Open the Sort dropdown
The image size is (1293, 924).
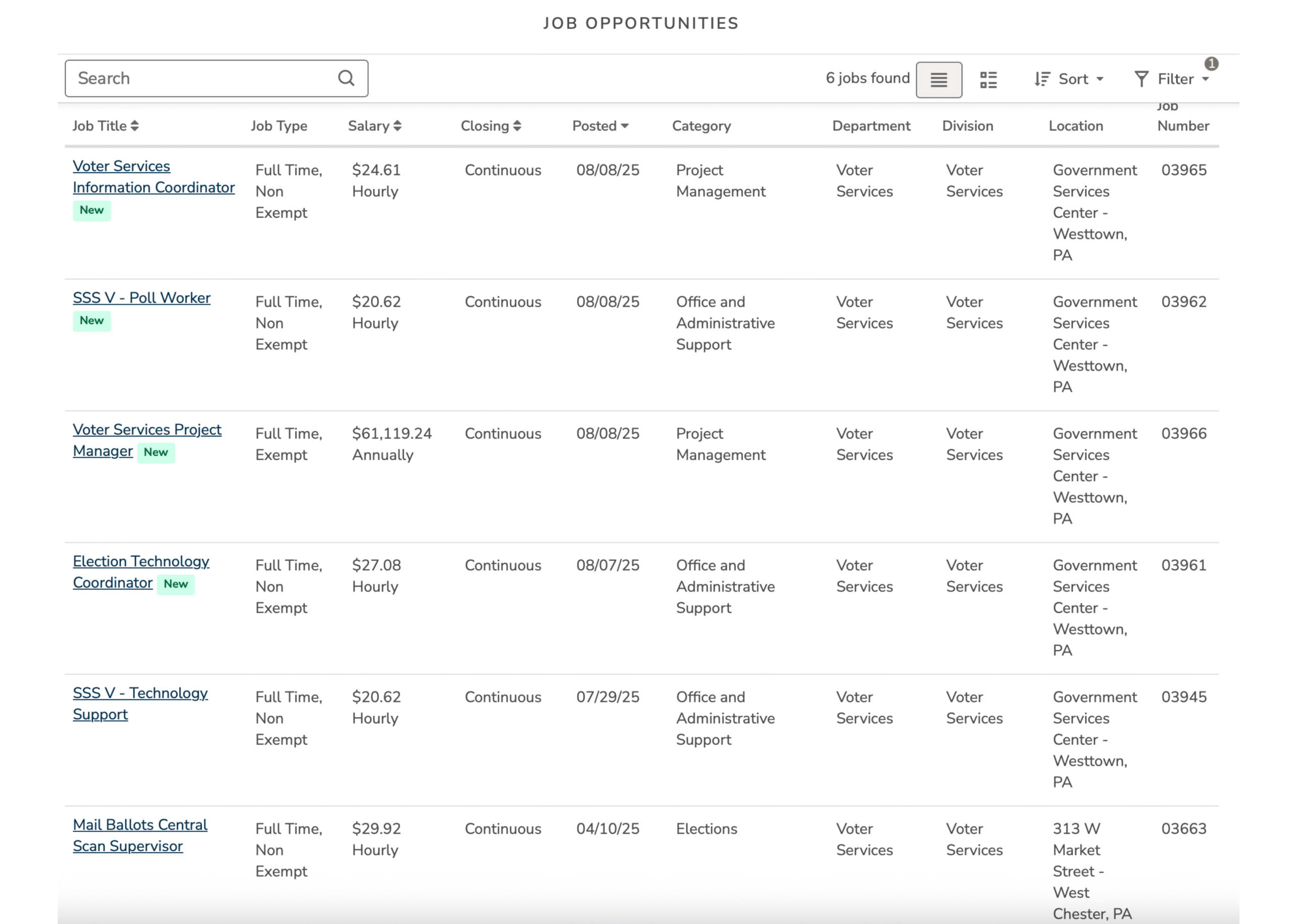pyautogui.click(x=1072, y=79)
